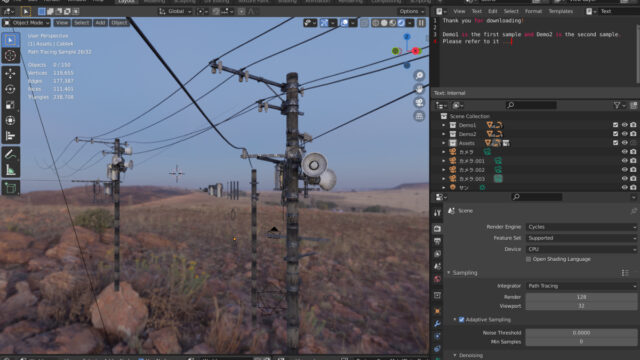Toggle X-ray mode in viewport header
640x360 pixels.
pos(364,23)
